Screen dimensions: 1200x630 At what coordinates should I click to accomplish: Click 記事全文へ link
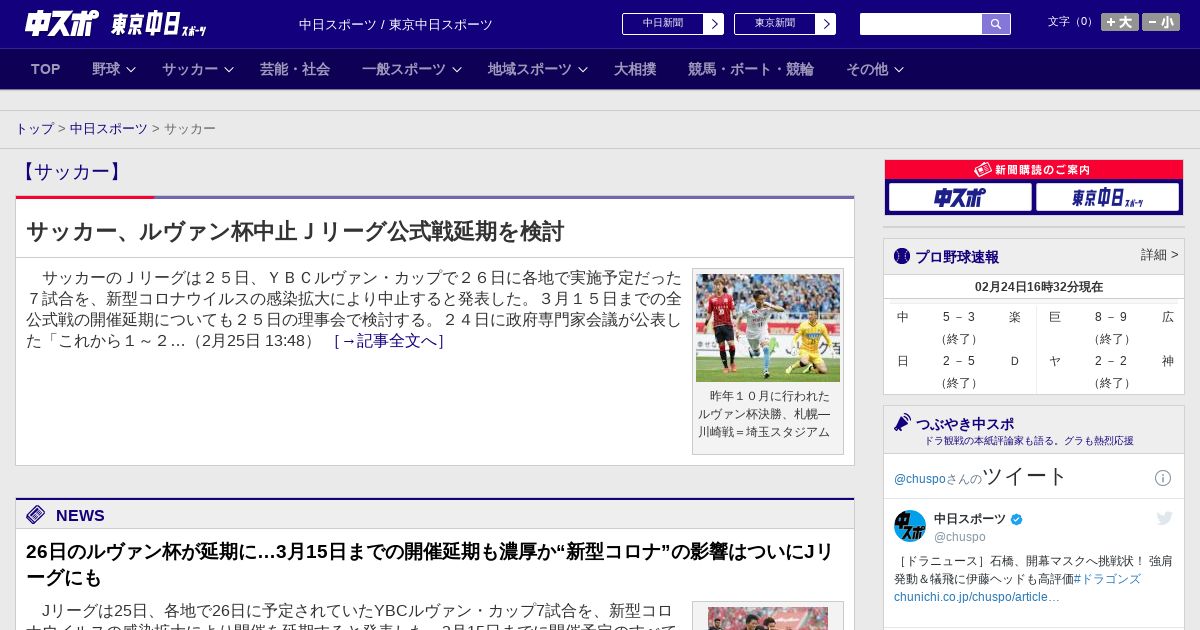tap(388, 341)
